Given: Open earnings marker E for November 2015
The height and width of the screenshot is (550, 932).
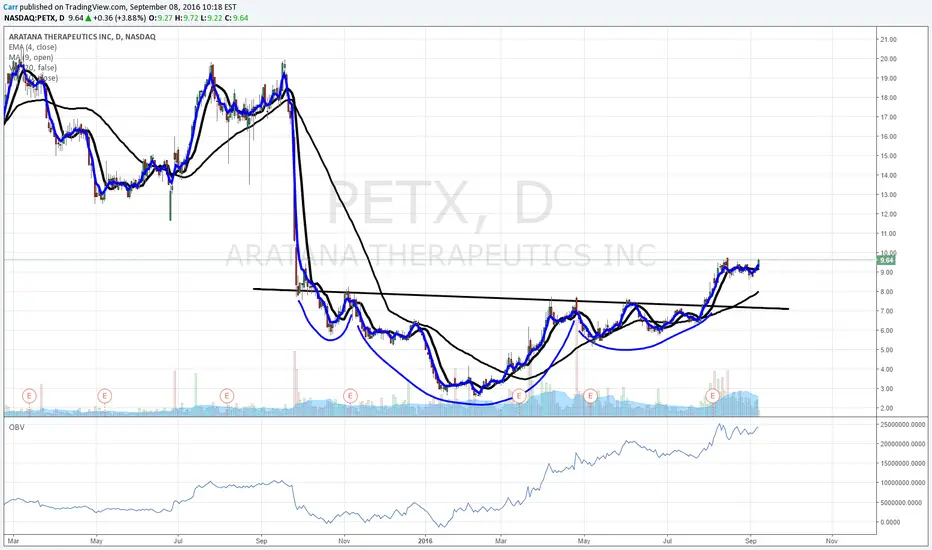Looking at the screenshot, I should coord(350,395).
